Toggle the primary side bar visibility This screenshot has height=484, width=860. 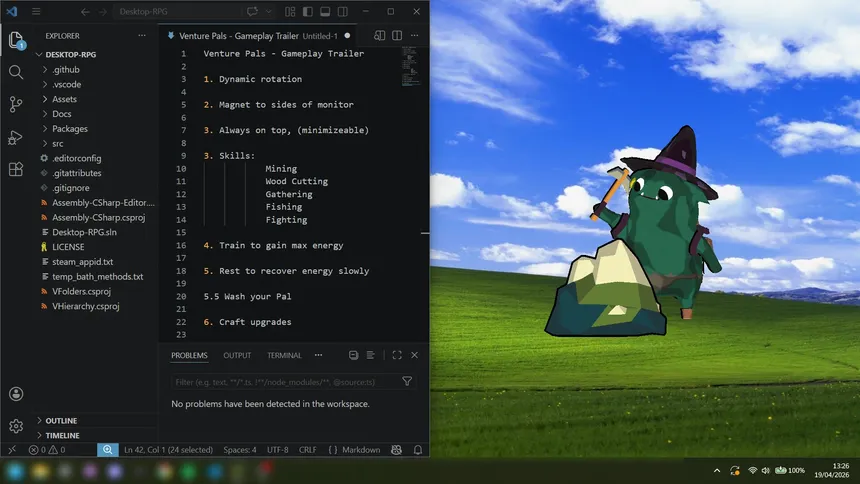[x=308, y=12]
